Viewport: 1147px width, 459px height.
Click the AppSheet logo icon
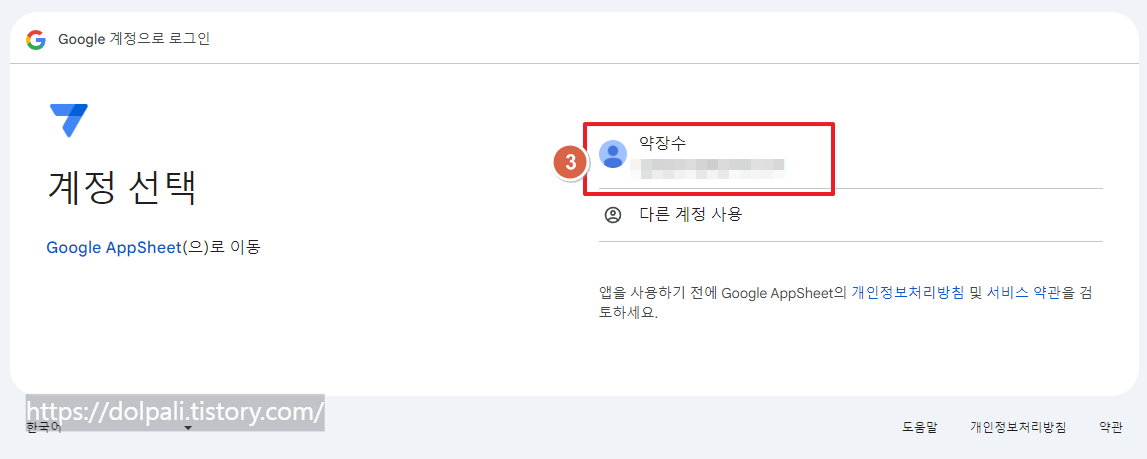coord(69,120)
